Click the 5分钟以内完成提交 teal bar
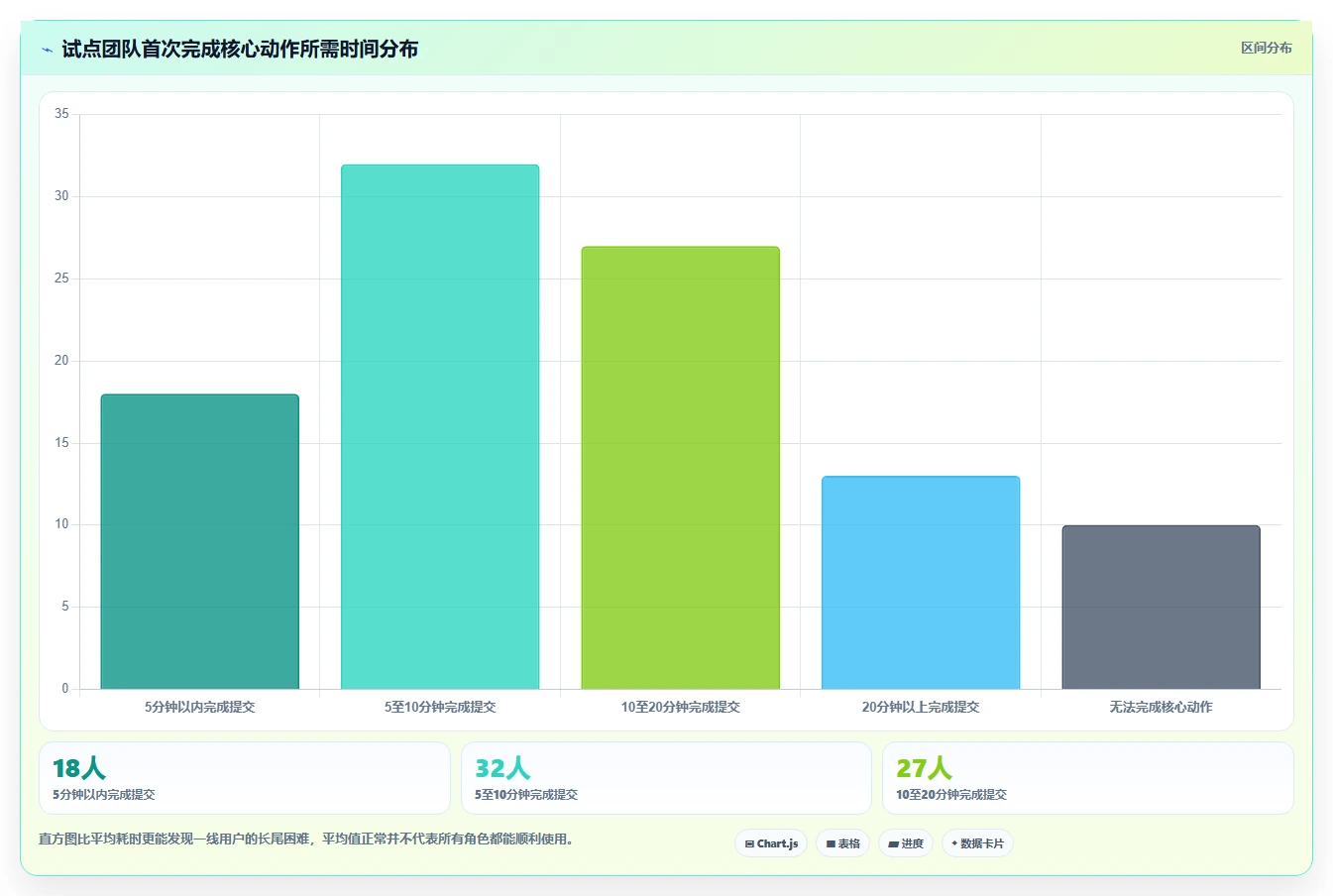The height and width of the screenshot is (896, 1333). click(199, 541)
